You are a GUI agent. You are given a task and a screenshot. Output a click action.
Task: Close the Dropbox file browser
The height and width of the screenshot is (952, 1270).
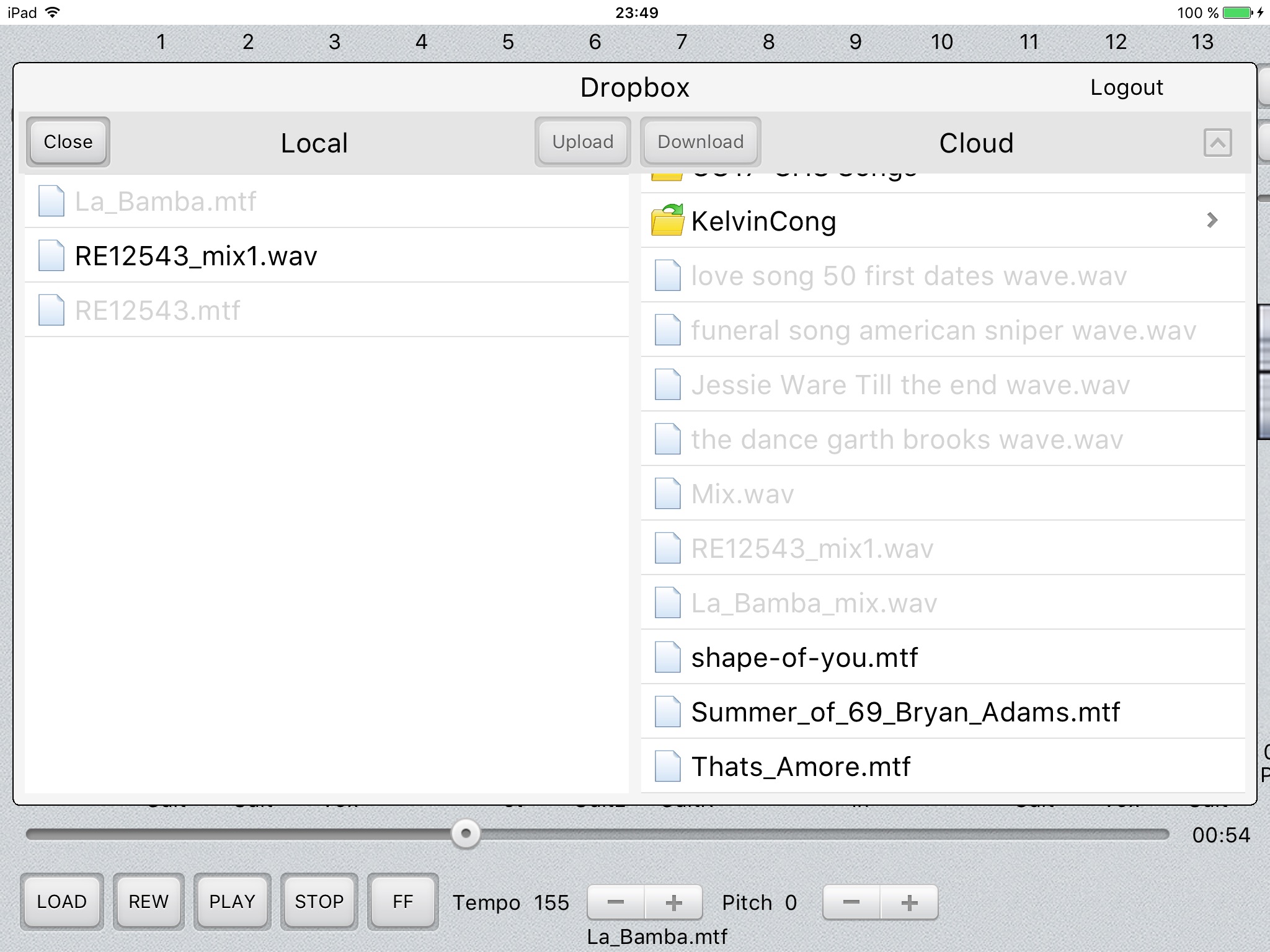[x=68, y=140]
